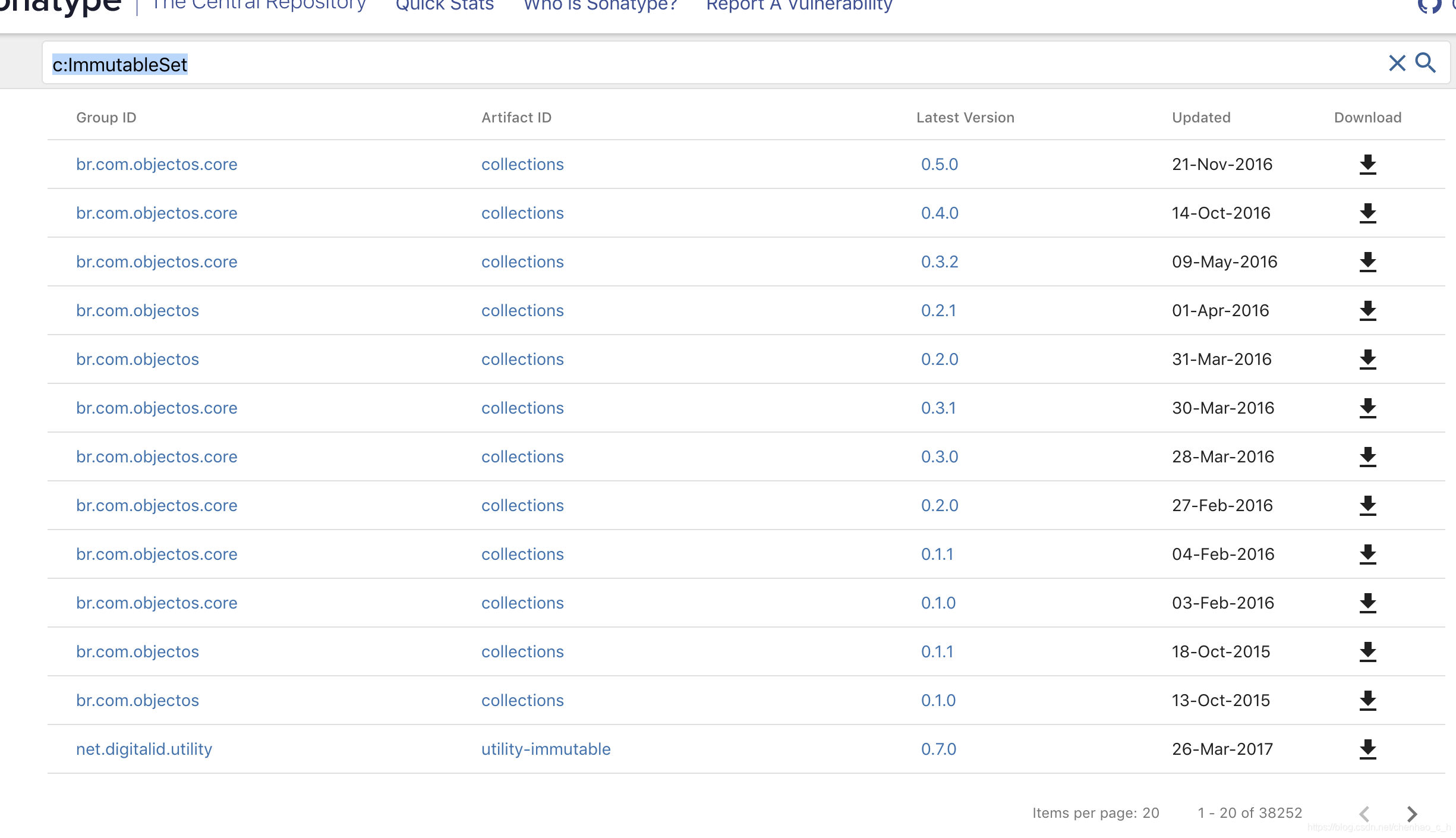The width and height of the screenshot is (1456, 838).
Task: Download collections version 0.5.0 artifact
Action: (1367, 165)
